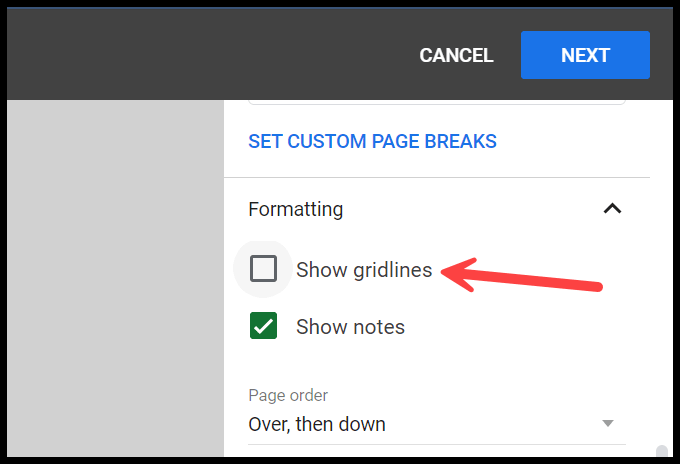Click the "Show gridlines" label text
Image resolution: width=680 pixels, height=464 pixels.
(x=364, y=270)
